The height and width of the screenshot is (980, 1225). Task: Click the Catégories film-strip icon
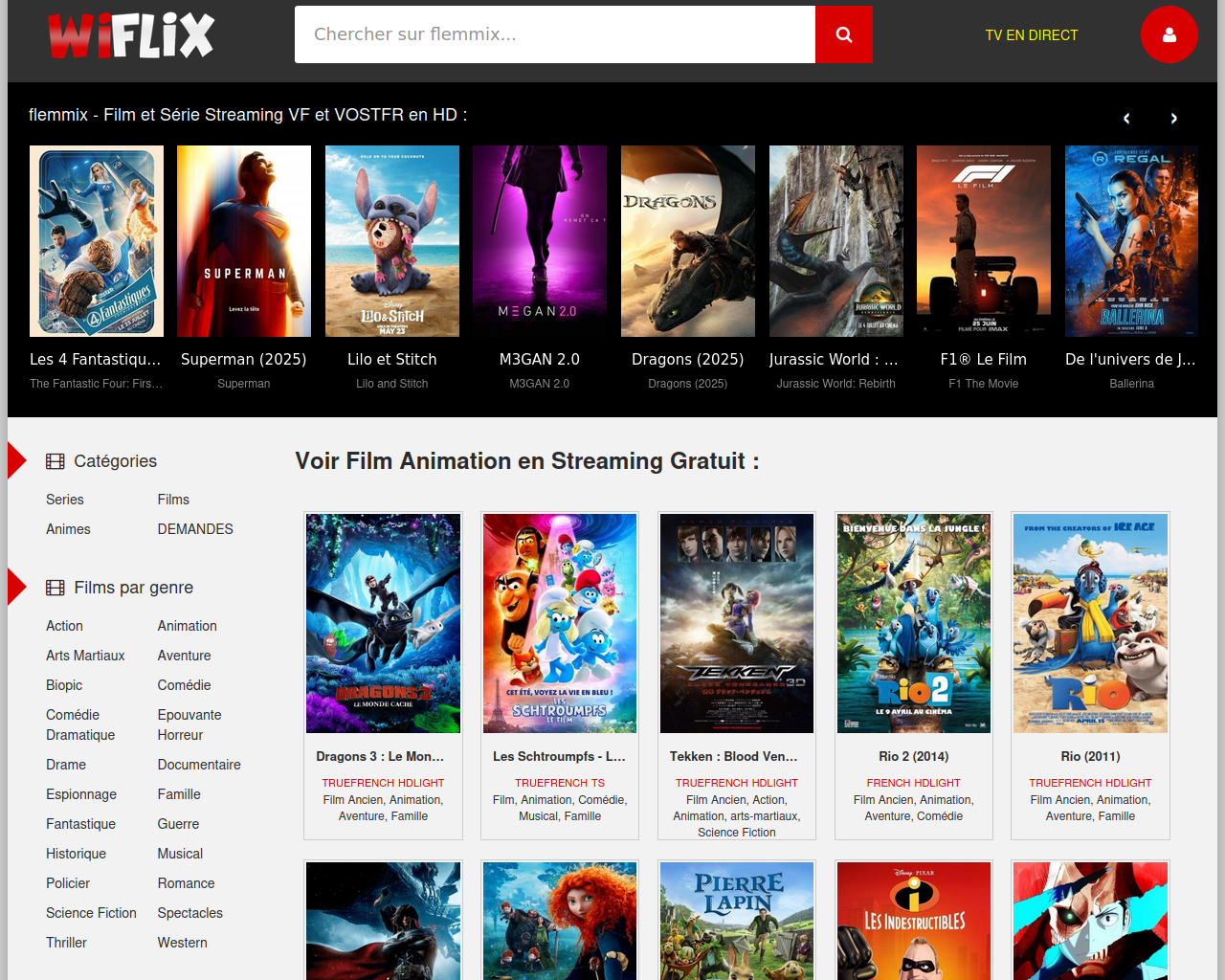(x=56, y=461)
